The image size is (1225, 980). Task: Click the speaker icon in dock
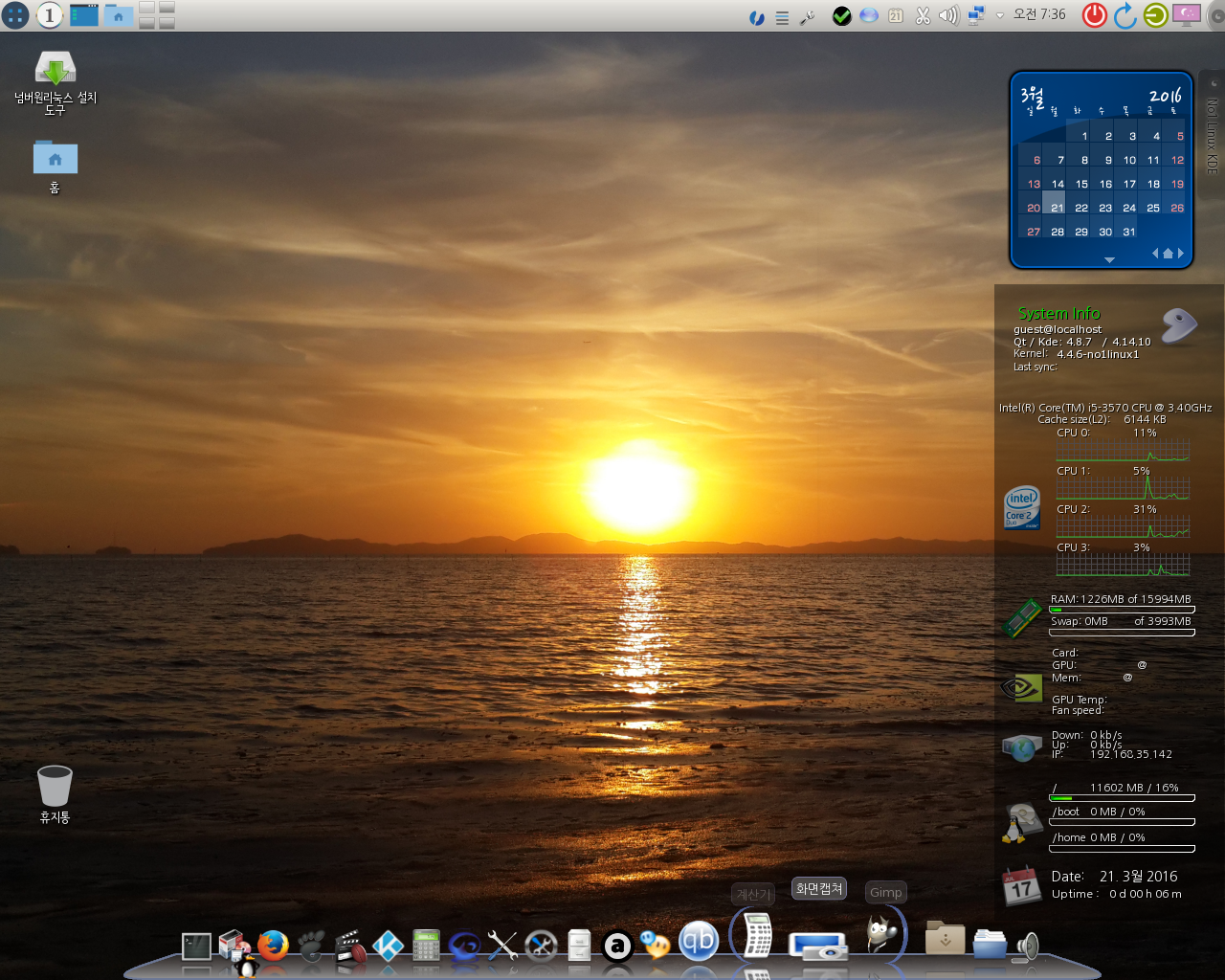pyautogui.click(x=1026, y=947)
